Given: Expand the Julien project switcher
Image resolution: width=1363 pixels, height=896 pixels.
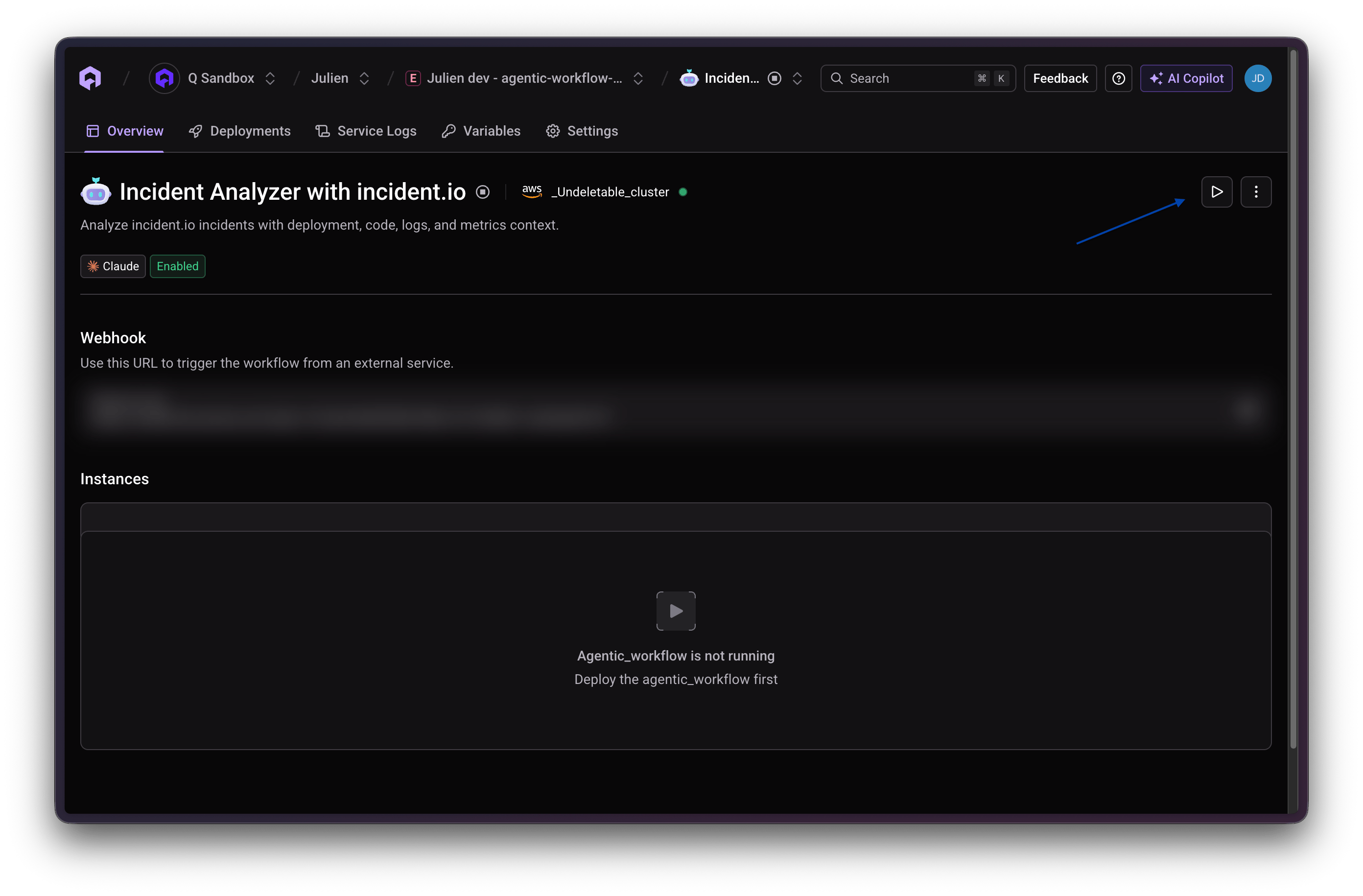Looking at the screenshot, I should click(364, 78).
